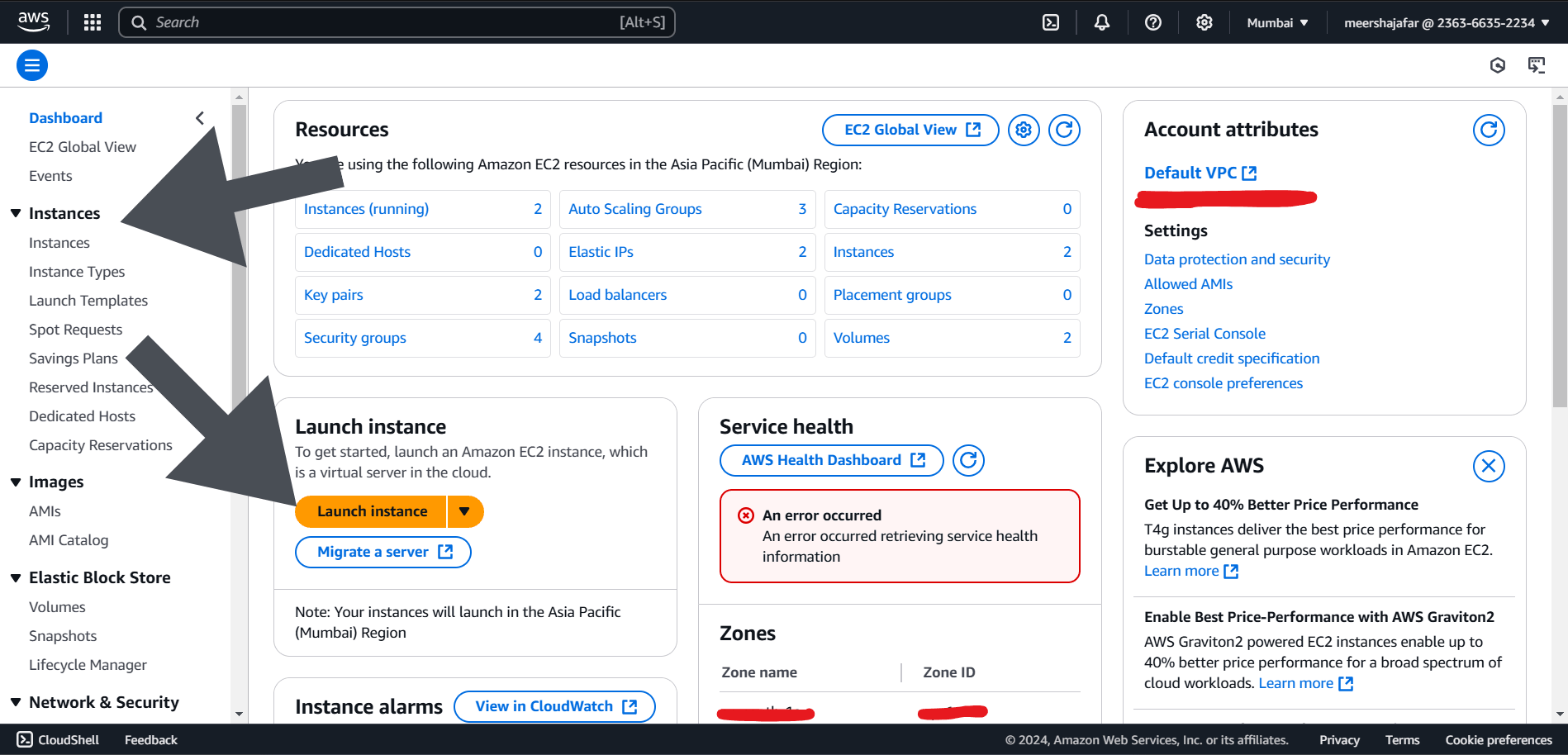Screen dimensions: 1568x755
Task: Open AWS Health Dashboard
Action: coord(832,460)
